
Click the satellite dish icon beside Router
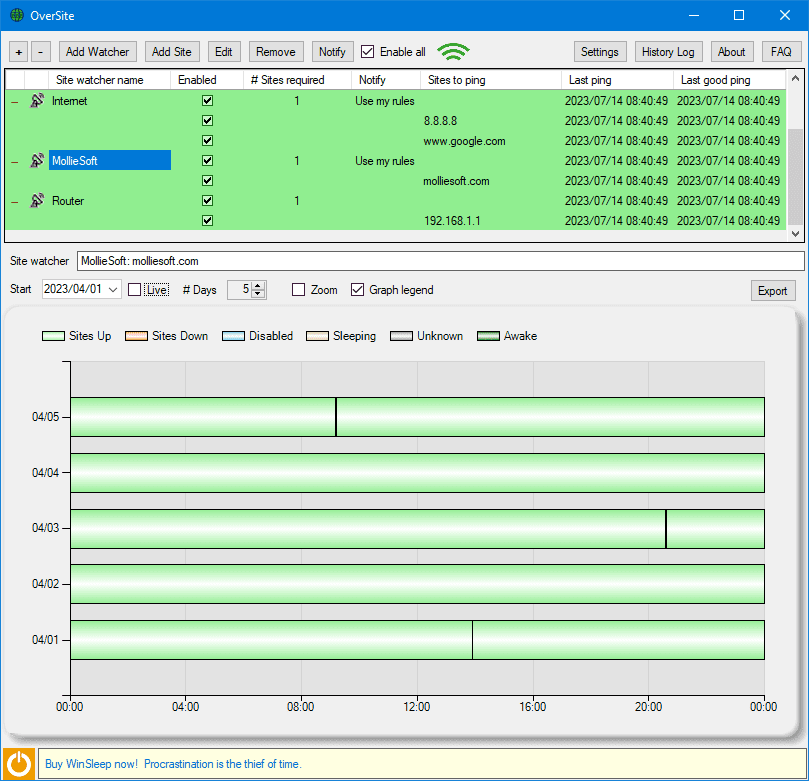pyautogui.click(x=37, y=200)
